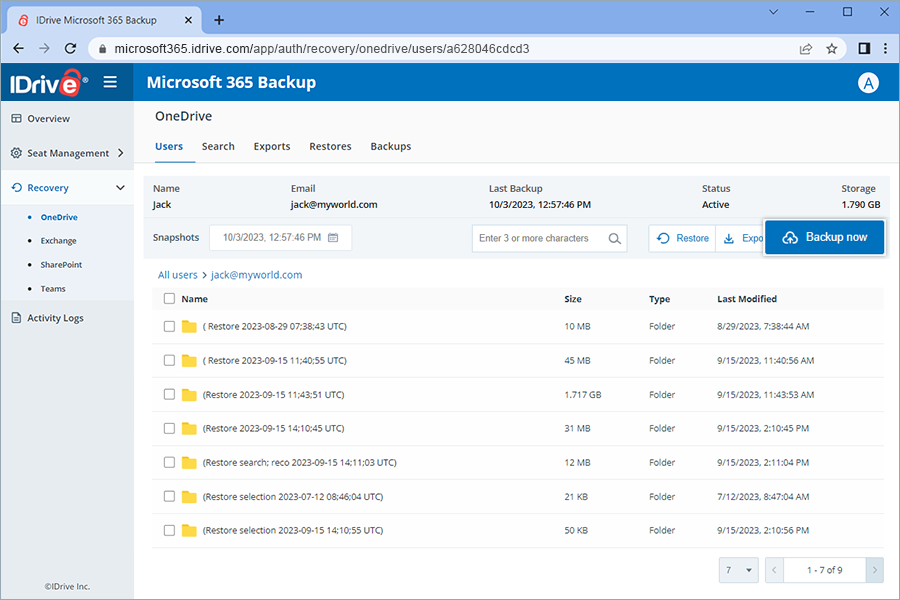Open Chrome's three-dot menu

point(886,49)
